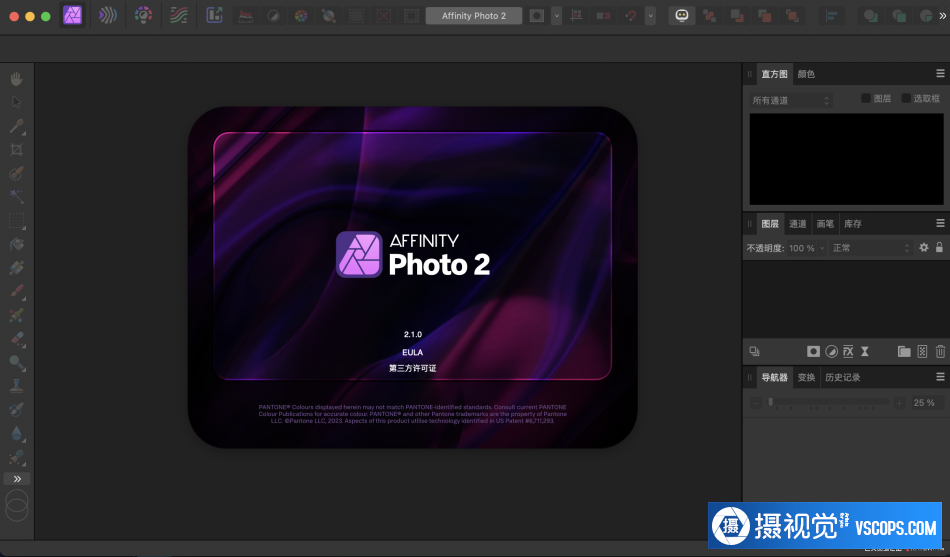Click the 不透明度 100 % field
The image size is (950, 557).
coord(802,248)
